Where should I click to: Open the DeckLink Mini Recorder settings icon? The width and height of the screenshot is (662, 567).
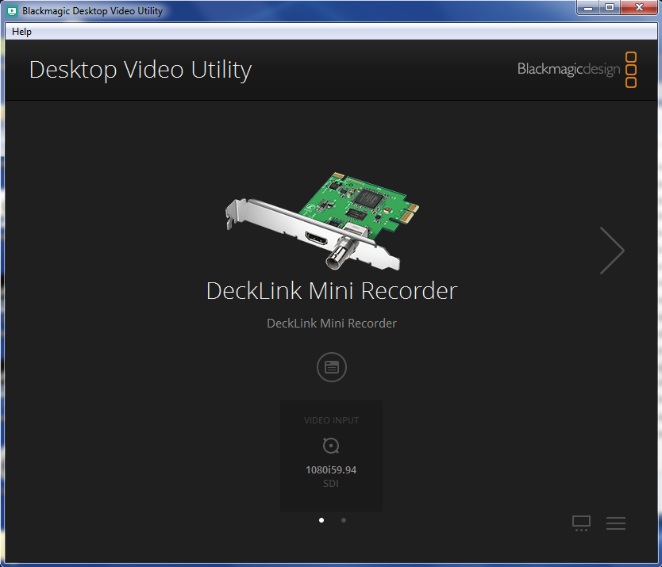coord(331,367)
